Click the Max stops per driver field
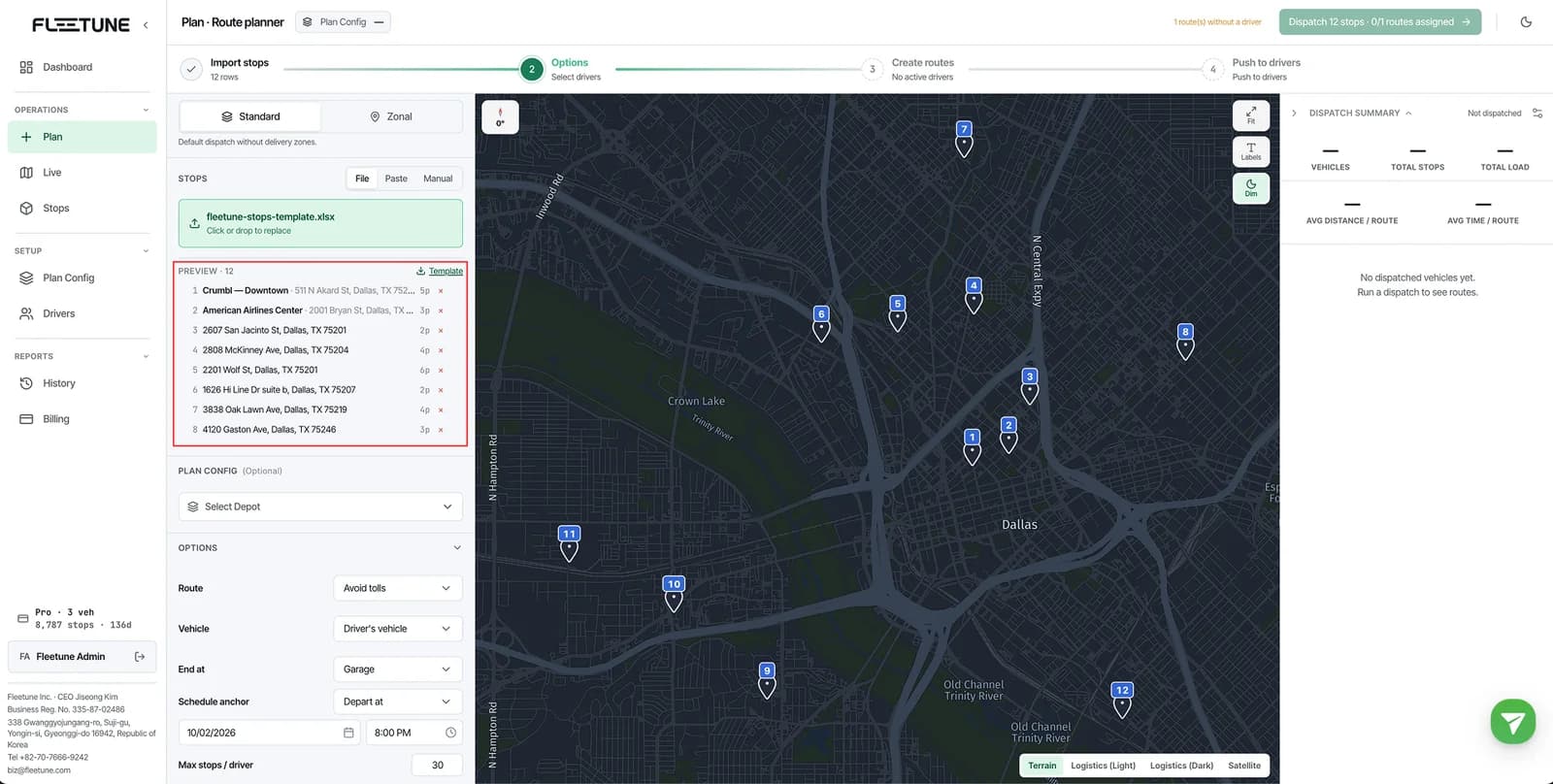The width and height of the screenshot is (1553, 784). [437, 766]
